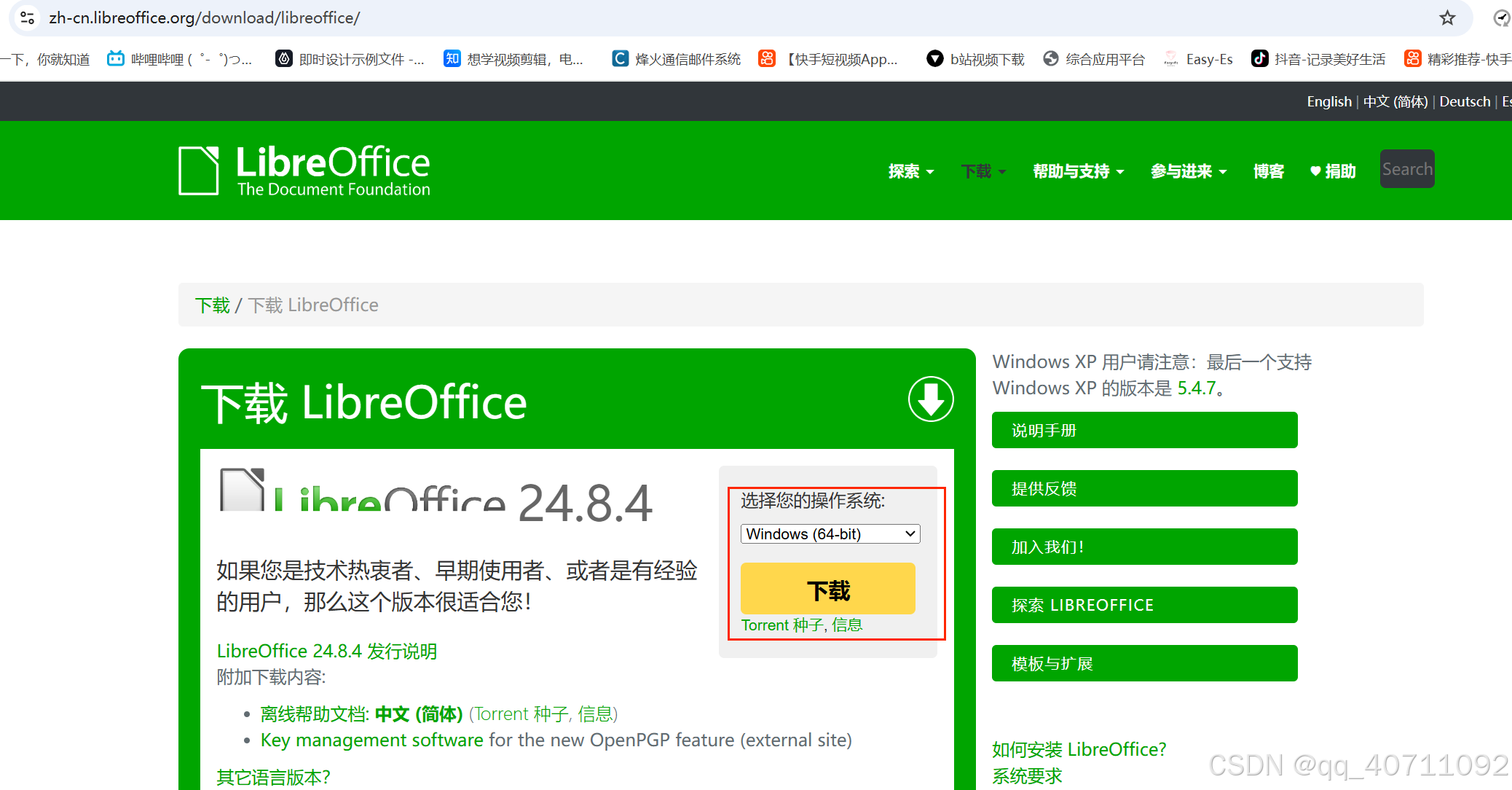Screen dimensions: 1512x790
Task: Open Key management software link
Action: (x=372, y=740)
